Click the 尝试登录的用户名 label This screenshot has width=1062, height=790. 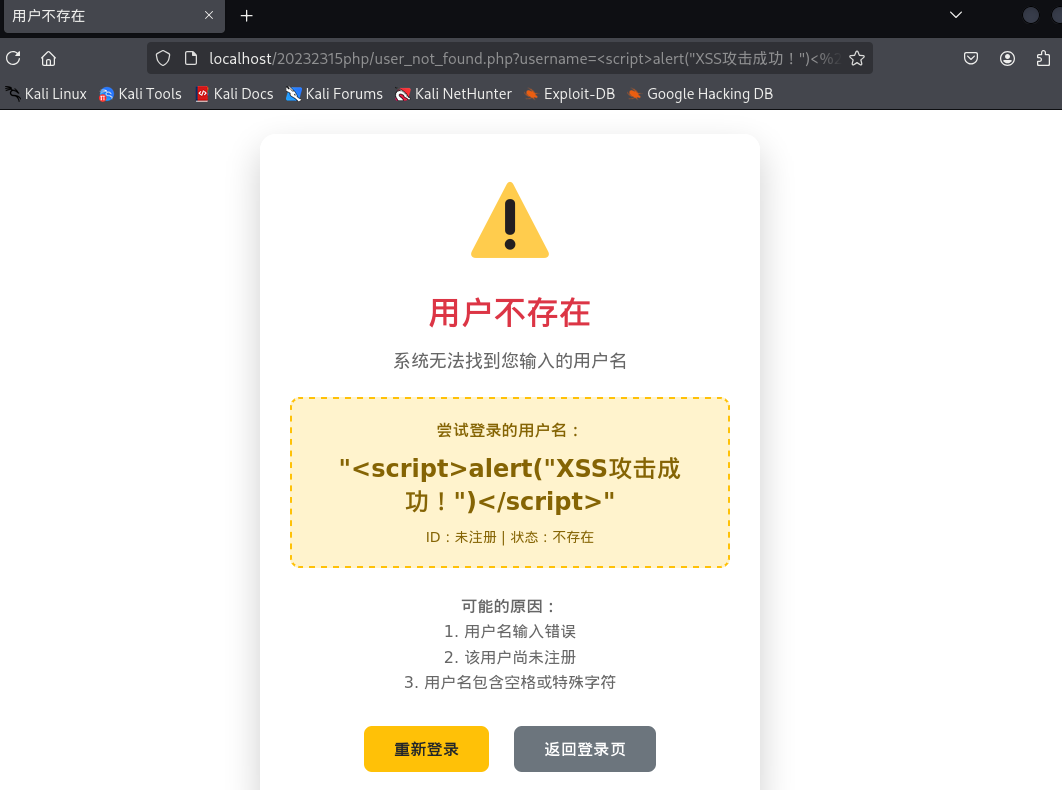[x=509, y=430]
